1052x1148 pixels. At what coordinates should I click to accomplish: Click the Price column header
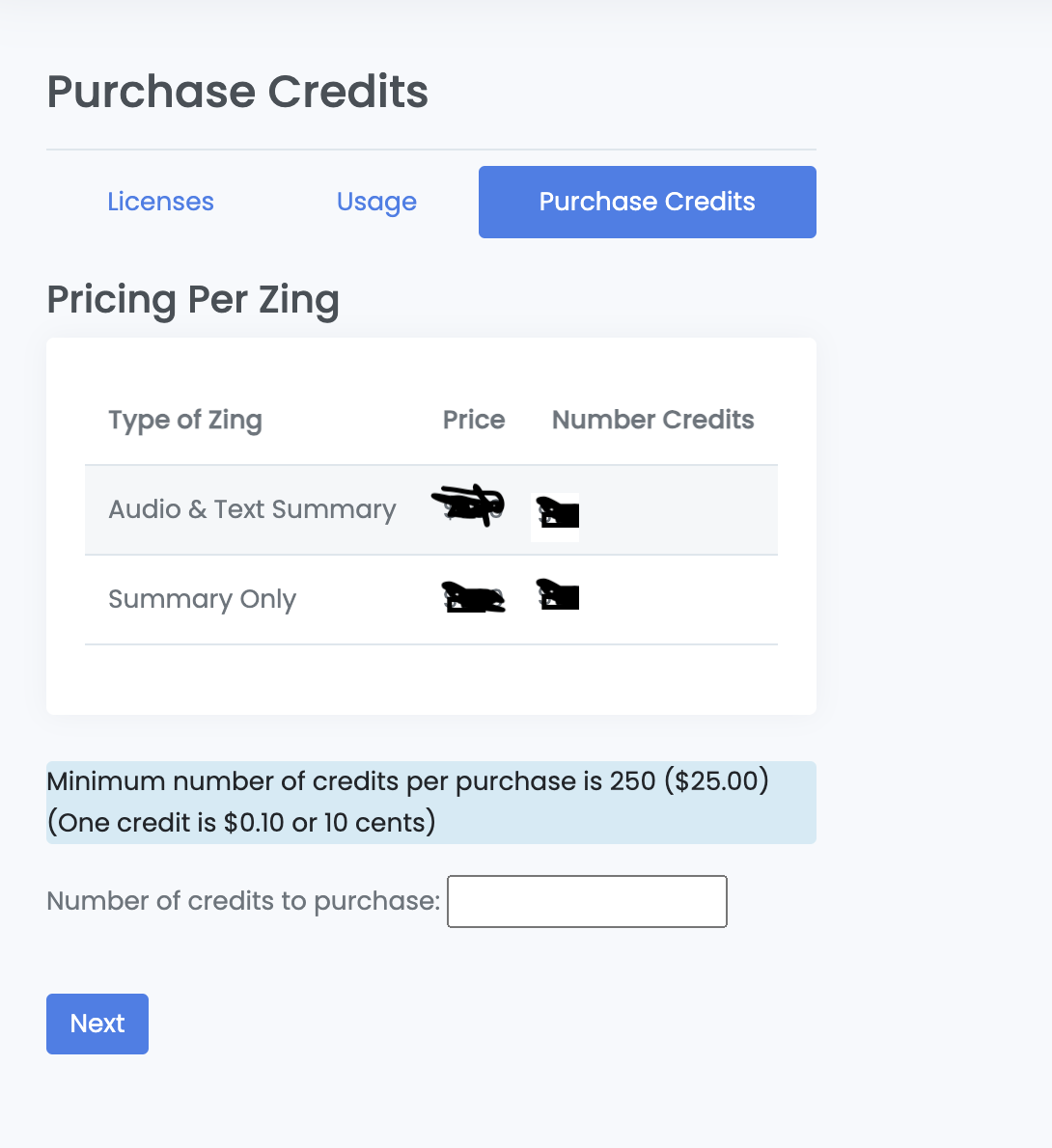(474, 420)
